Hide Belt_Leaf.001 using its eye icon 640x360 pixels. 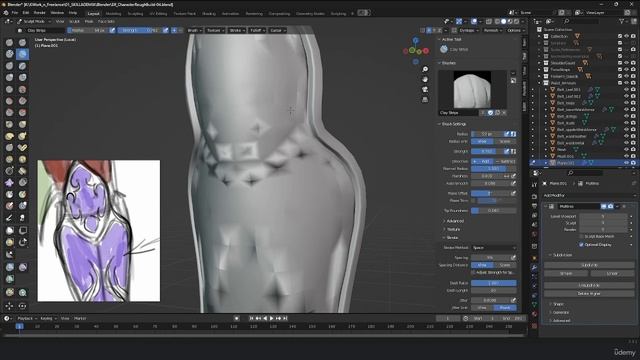point(627,89)
